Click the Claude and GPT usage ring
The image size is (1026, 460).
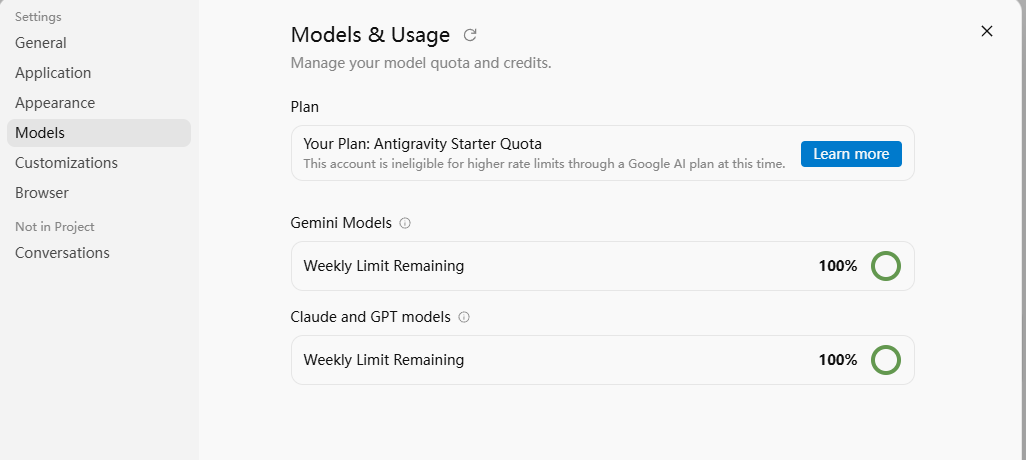tap(885, 360)
